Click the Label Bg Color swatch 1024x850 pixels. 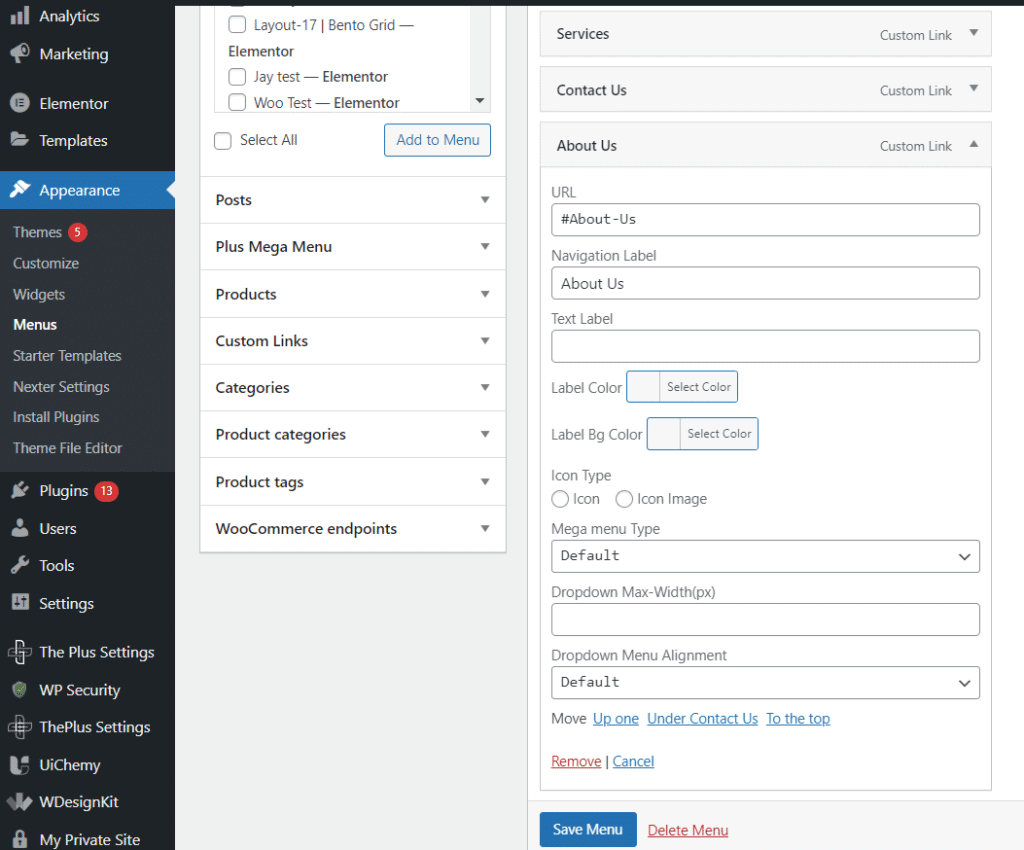[664, 433]
